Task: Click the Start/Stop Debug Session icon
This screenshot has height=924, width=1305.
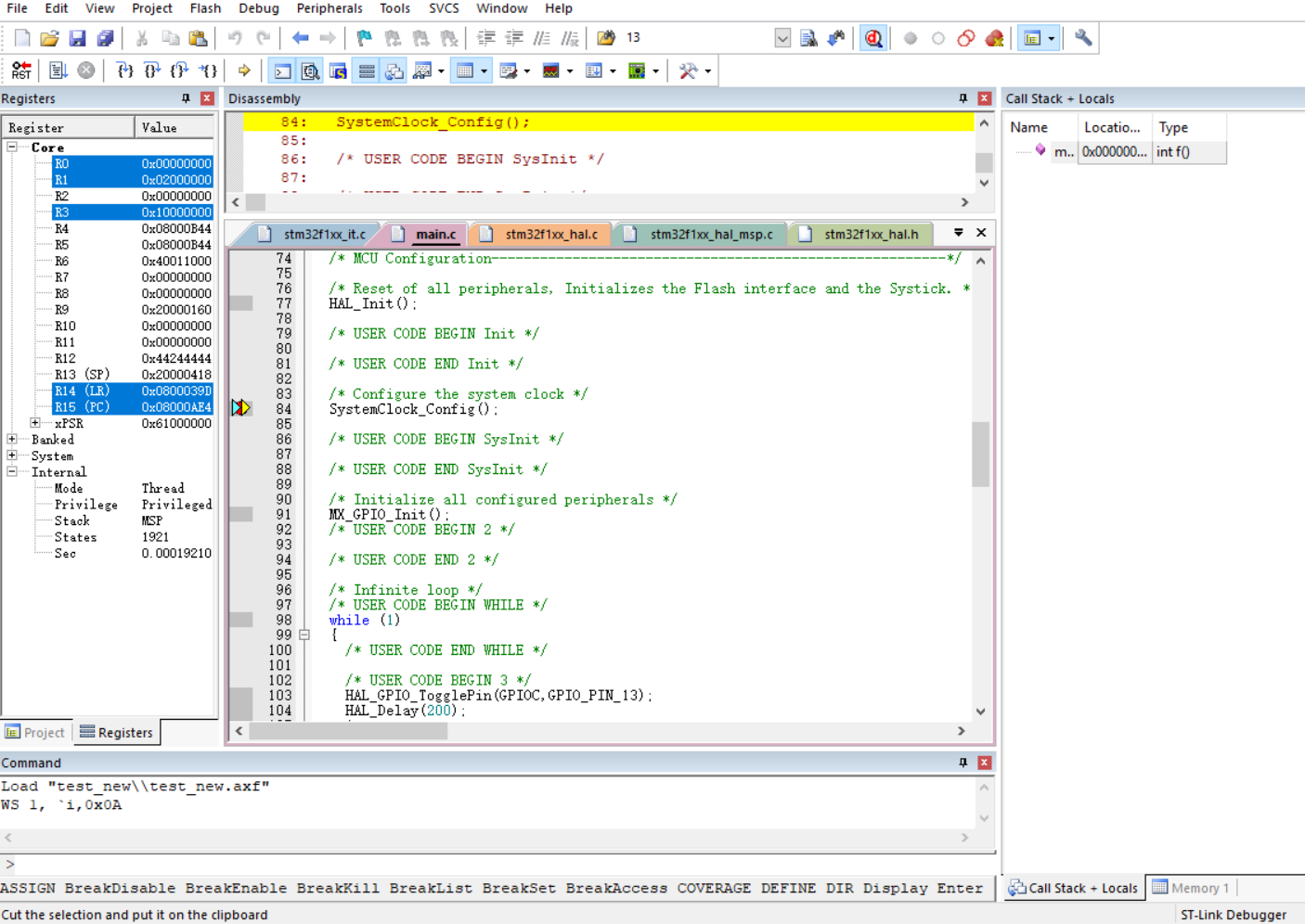Action: point(873,38)
